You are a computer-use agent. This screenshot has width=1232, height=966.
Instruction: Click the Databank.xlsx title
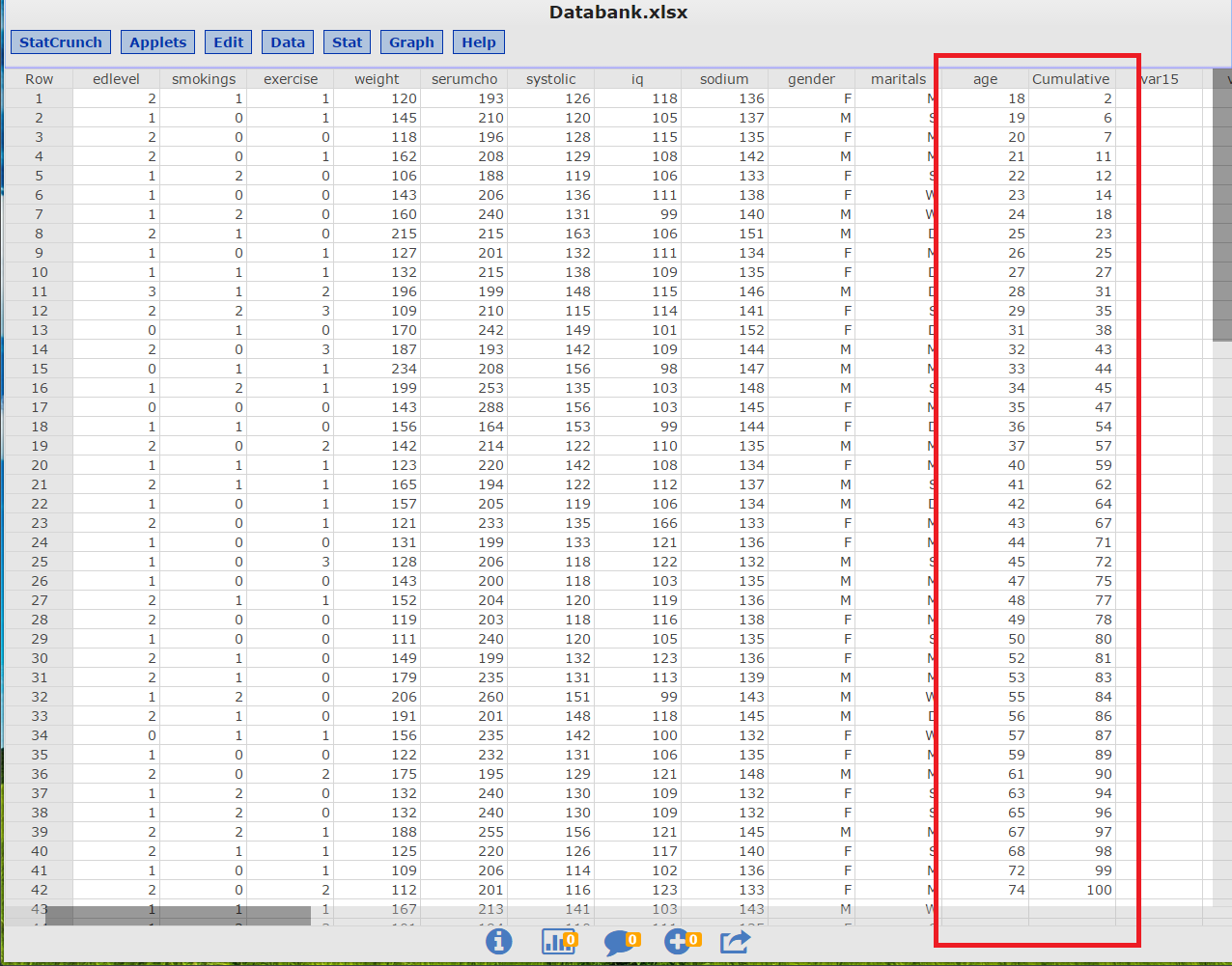(x=618, y=13)
